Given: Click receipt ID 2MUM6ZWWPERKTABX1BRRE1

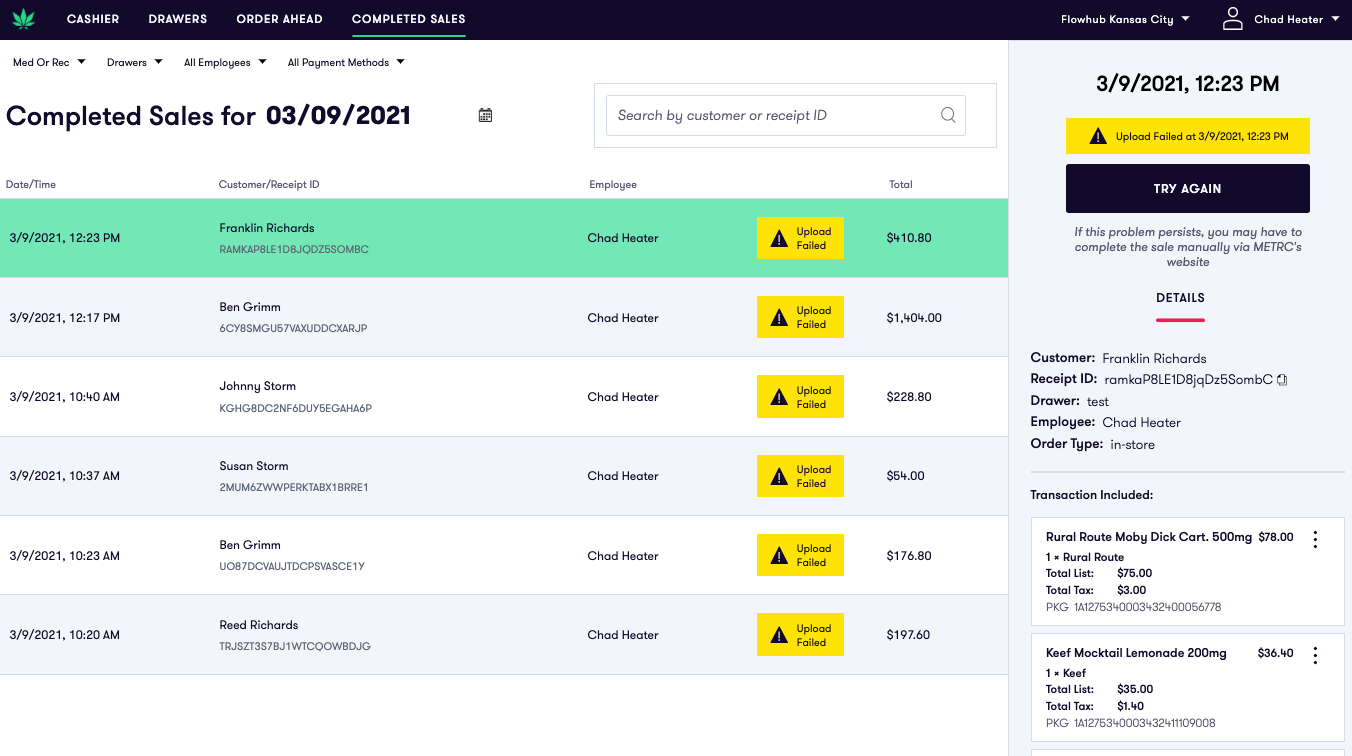Looking at the screenshot, I should click(294, 487).
